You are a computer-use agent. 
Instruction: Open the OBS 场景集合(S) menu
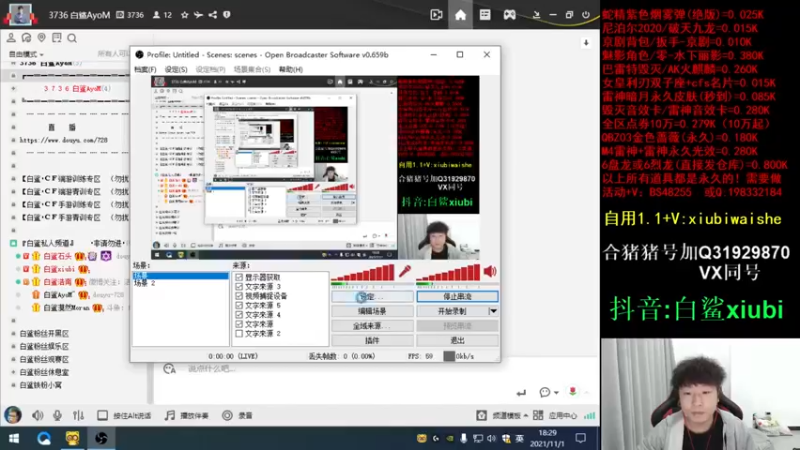point(252,69)
